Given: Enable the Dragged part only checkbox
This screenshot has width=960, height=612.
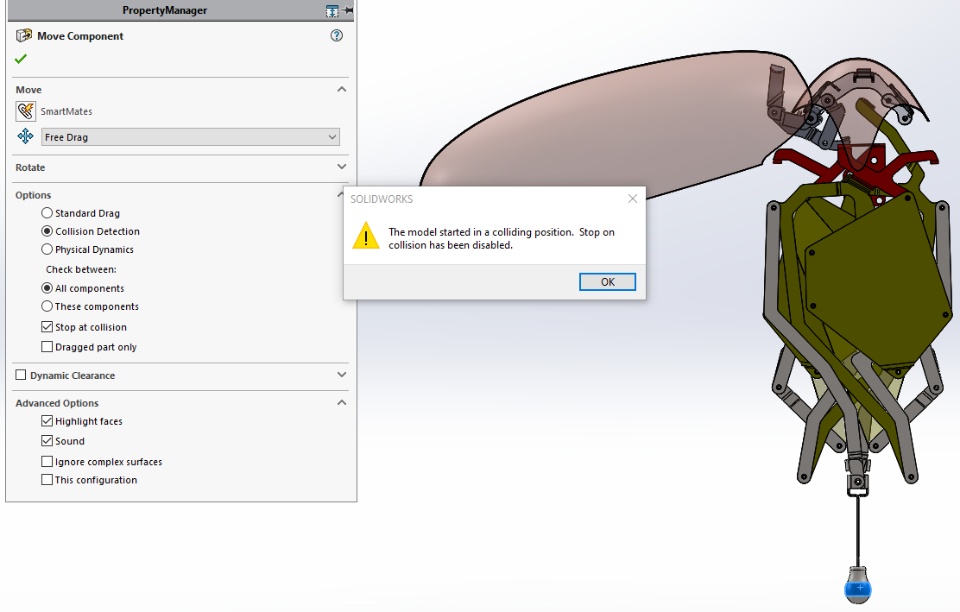Looking at the screenshot, I should tap(47, 346).
